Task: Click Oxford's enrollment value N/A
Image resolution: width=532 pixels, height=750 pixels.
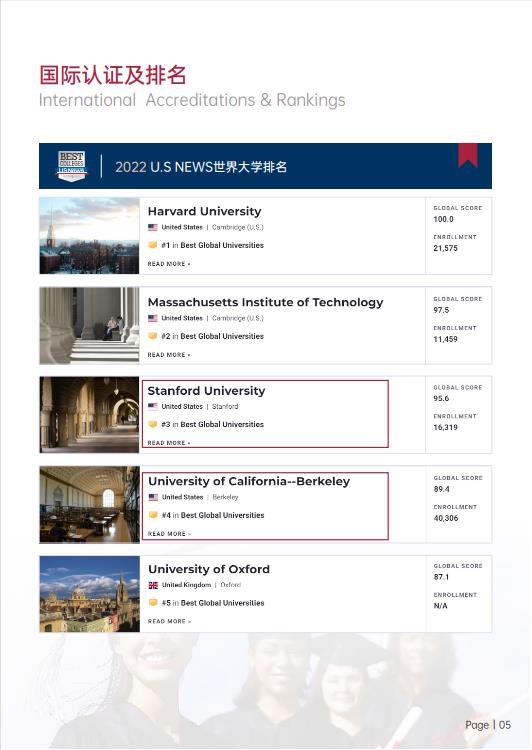Action: (441, 606)
